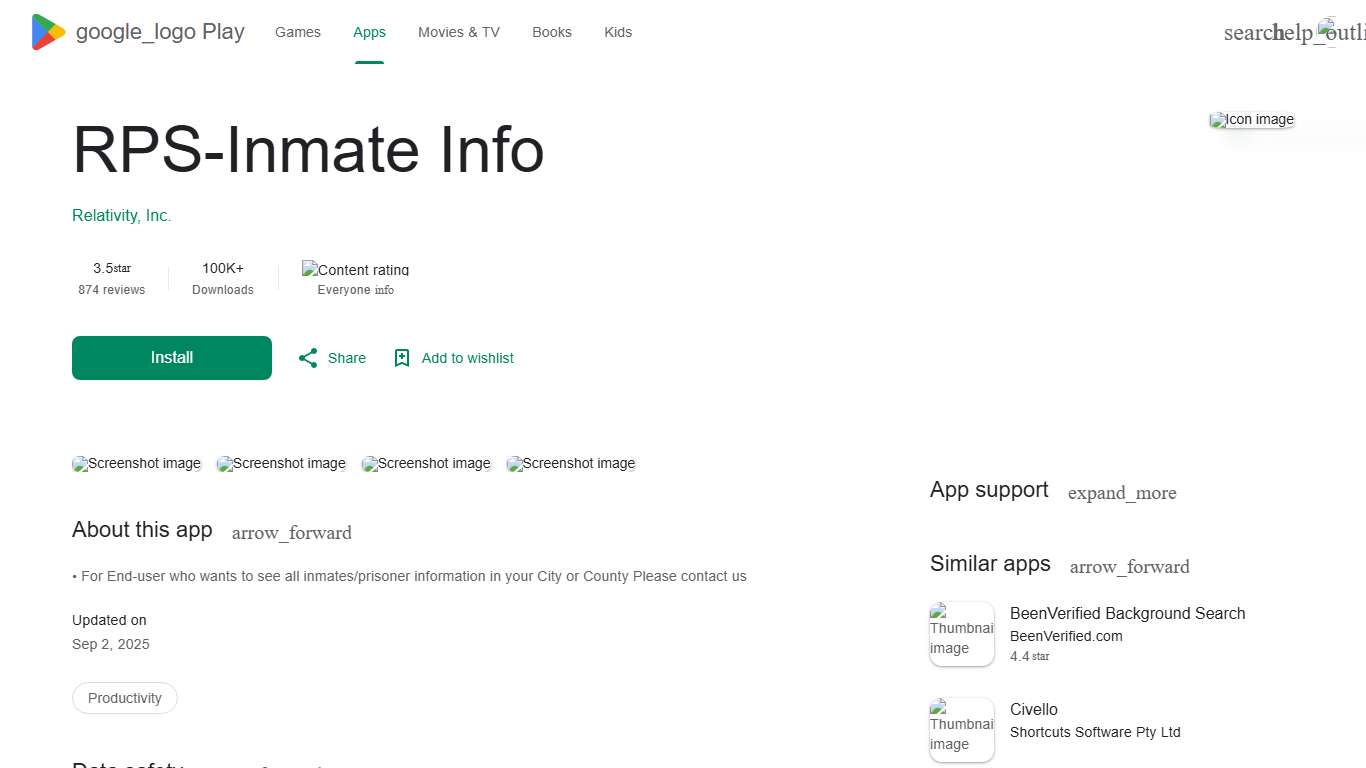1366x768 pixels.
Task: Open the Civello app listing
Action: [x=1034, y=710]
